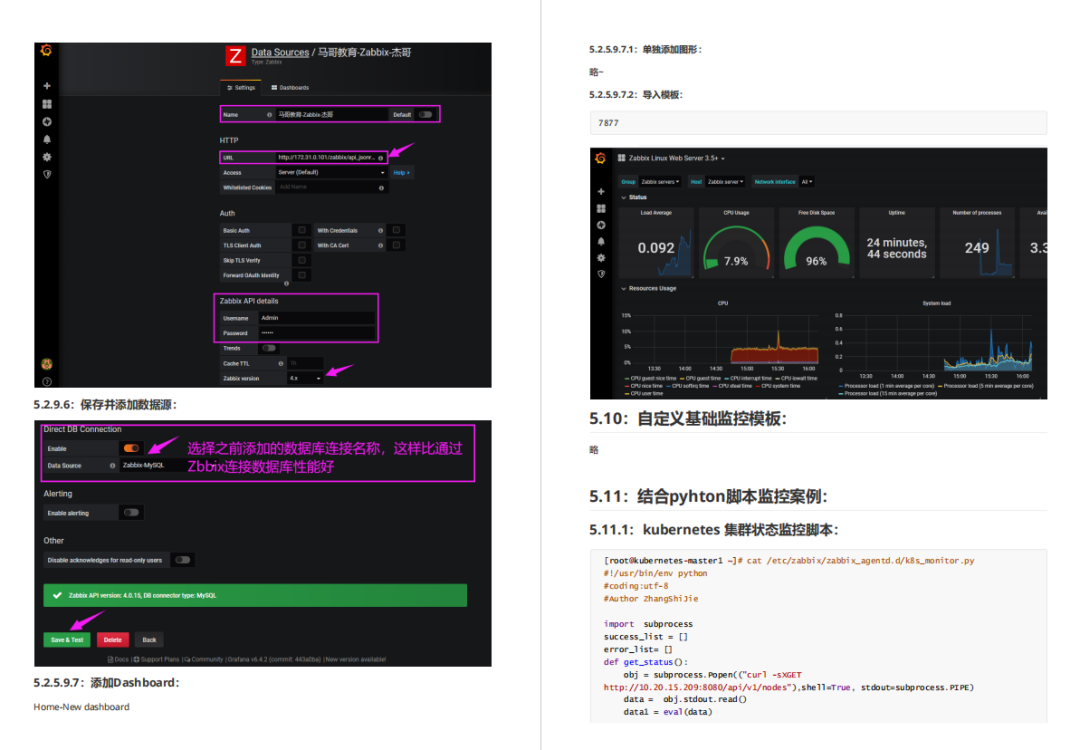Click the Save & Test button
1080x750 pixels.
click(66, 639)
